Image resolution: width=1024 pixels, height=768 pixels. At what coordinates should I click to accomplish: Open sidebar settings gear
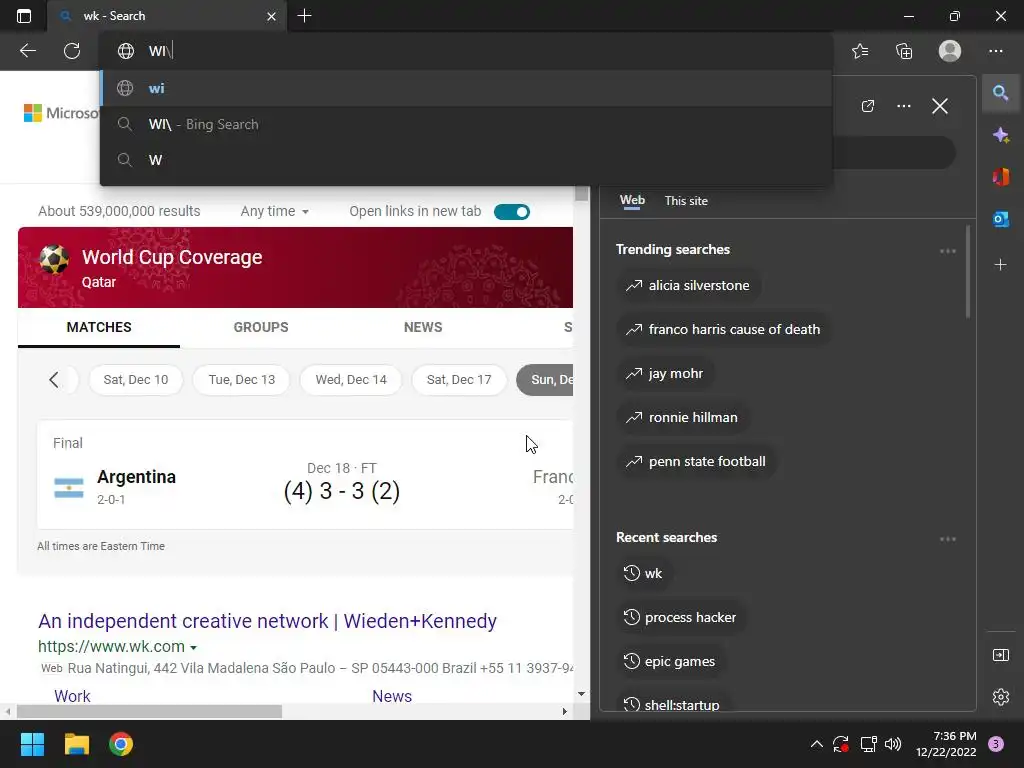[1000, 697]
